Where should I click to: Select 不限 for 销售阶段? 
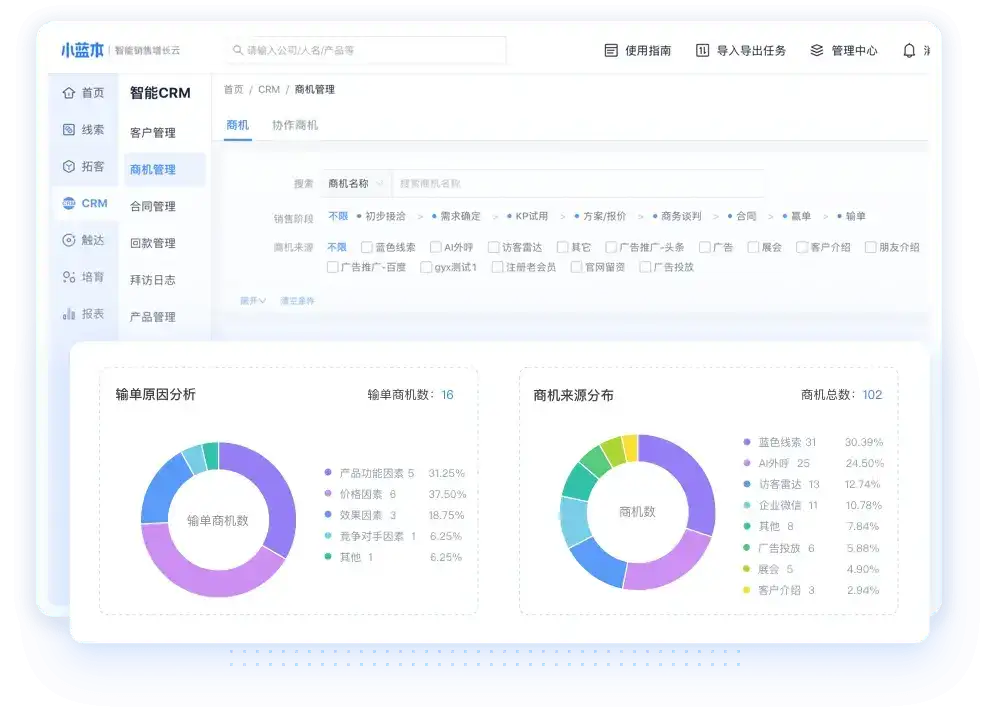(338, 216)
